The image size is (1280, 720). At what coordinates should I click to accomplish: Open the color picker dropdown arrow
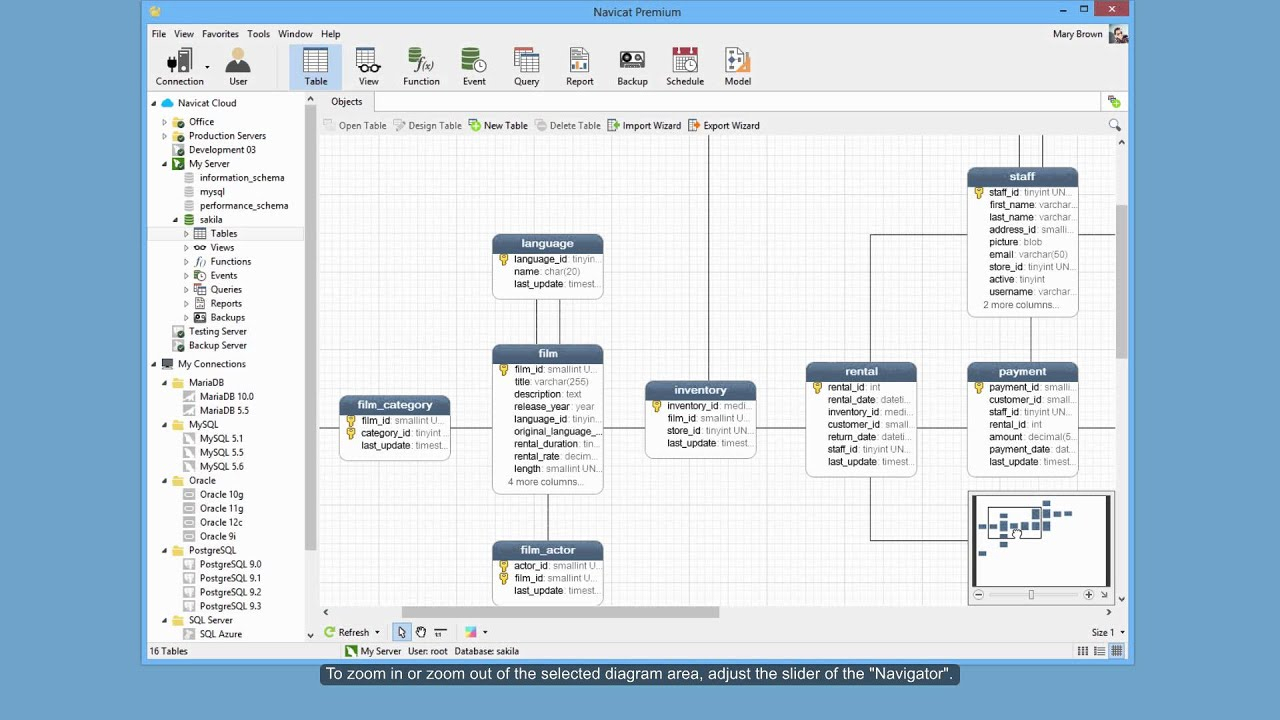click(485, 632)
